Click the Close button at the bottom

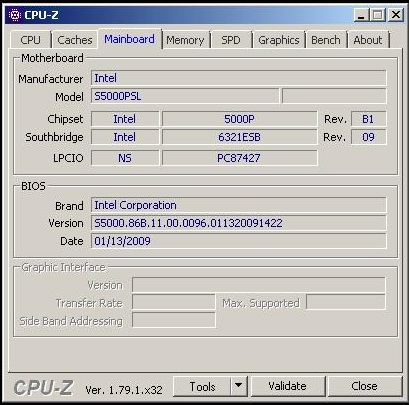click(364, 387)
